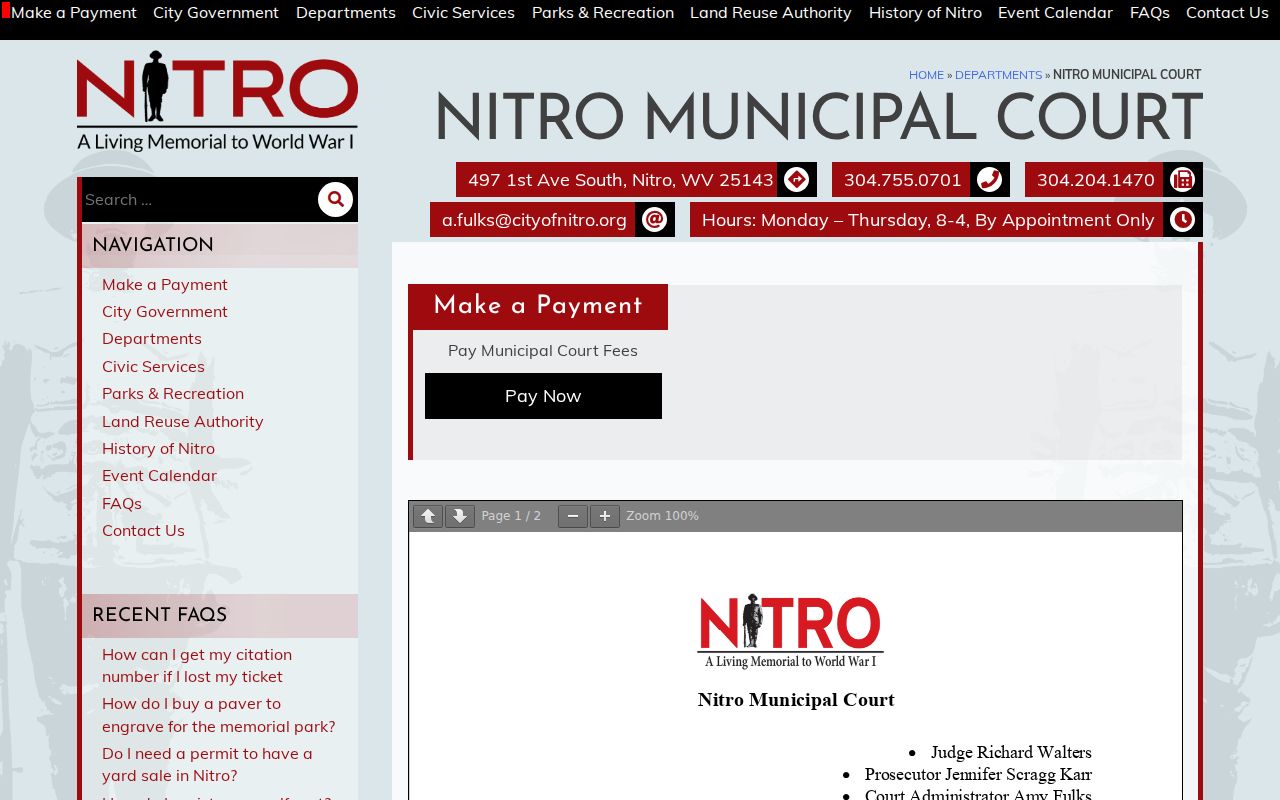Click the @ email icon
The width and height of the screenshot is (1280, 800).
654,220
